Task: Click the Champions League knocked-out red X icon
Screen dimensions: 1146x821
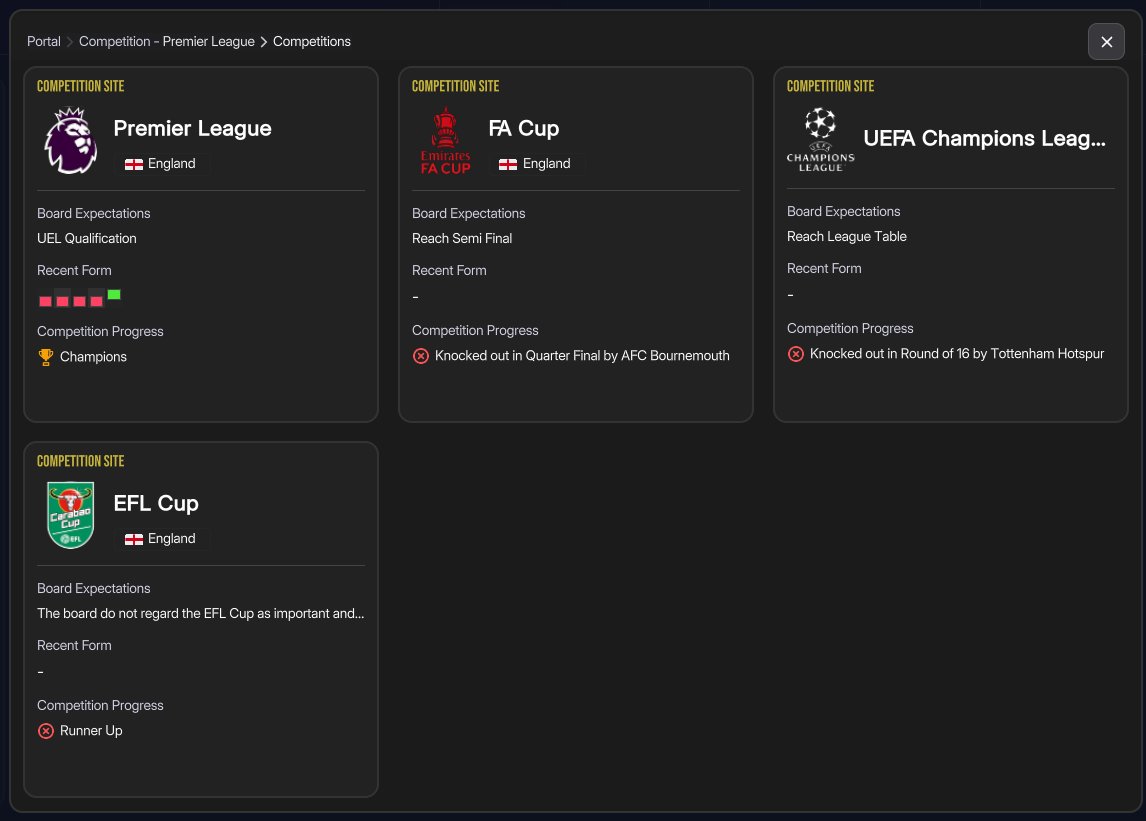Action: (x=795, y=354)
